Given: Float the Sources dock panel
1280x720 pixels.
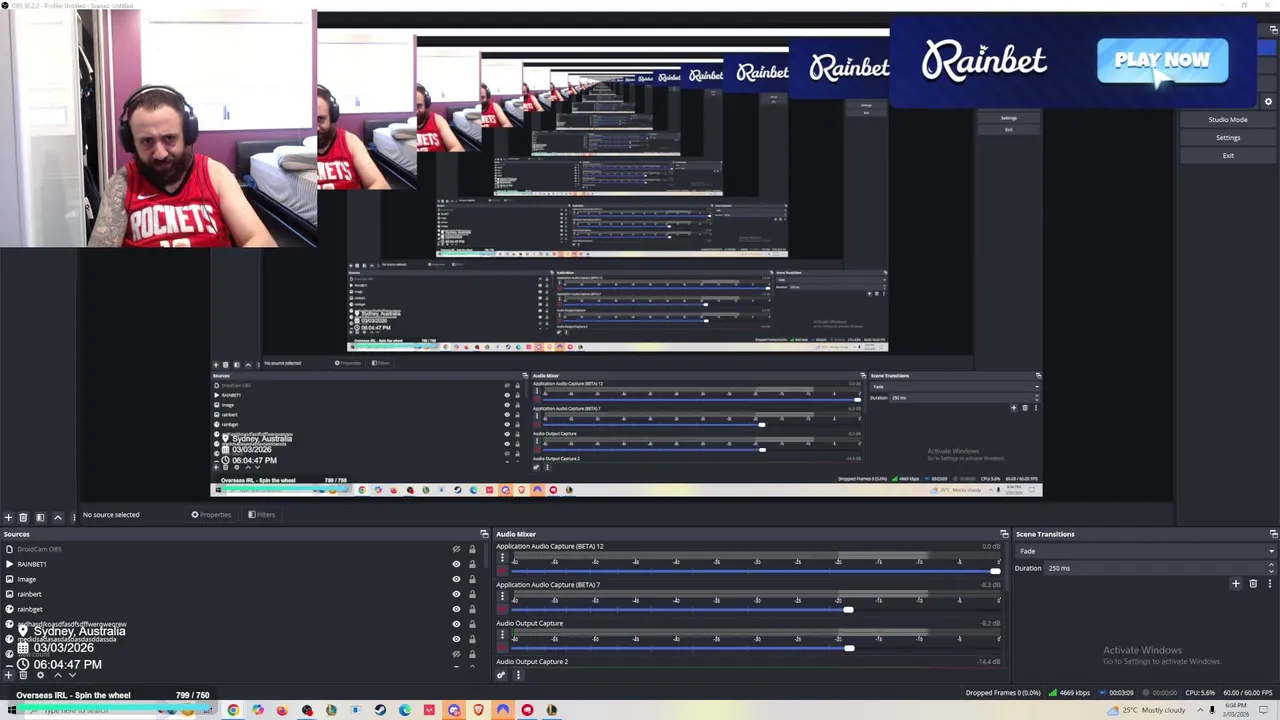Looking at the screenshot, I should tap(484, 534).
